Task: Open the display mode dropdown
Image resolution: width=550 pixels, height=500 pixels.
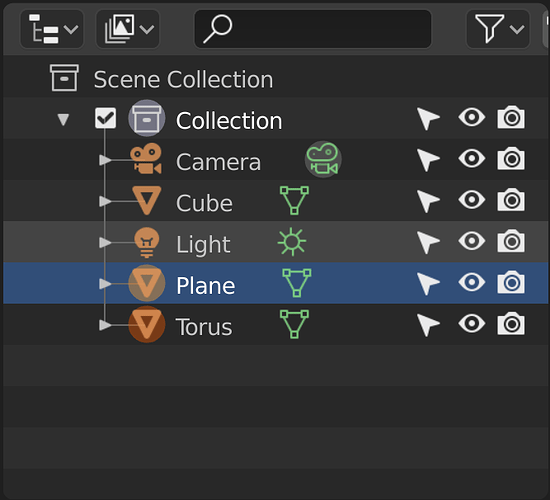Action: tap(128, 29)
